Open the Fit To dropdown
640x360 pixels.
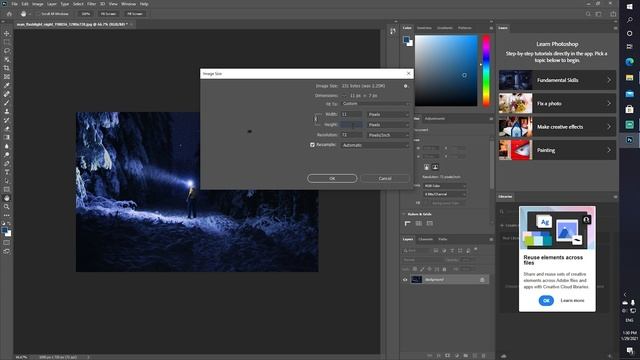point(375,104)
